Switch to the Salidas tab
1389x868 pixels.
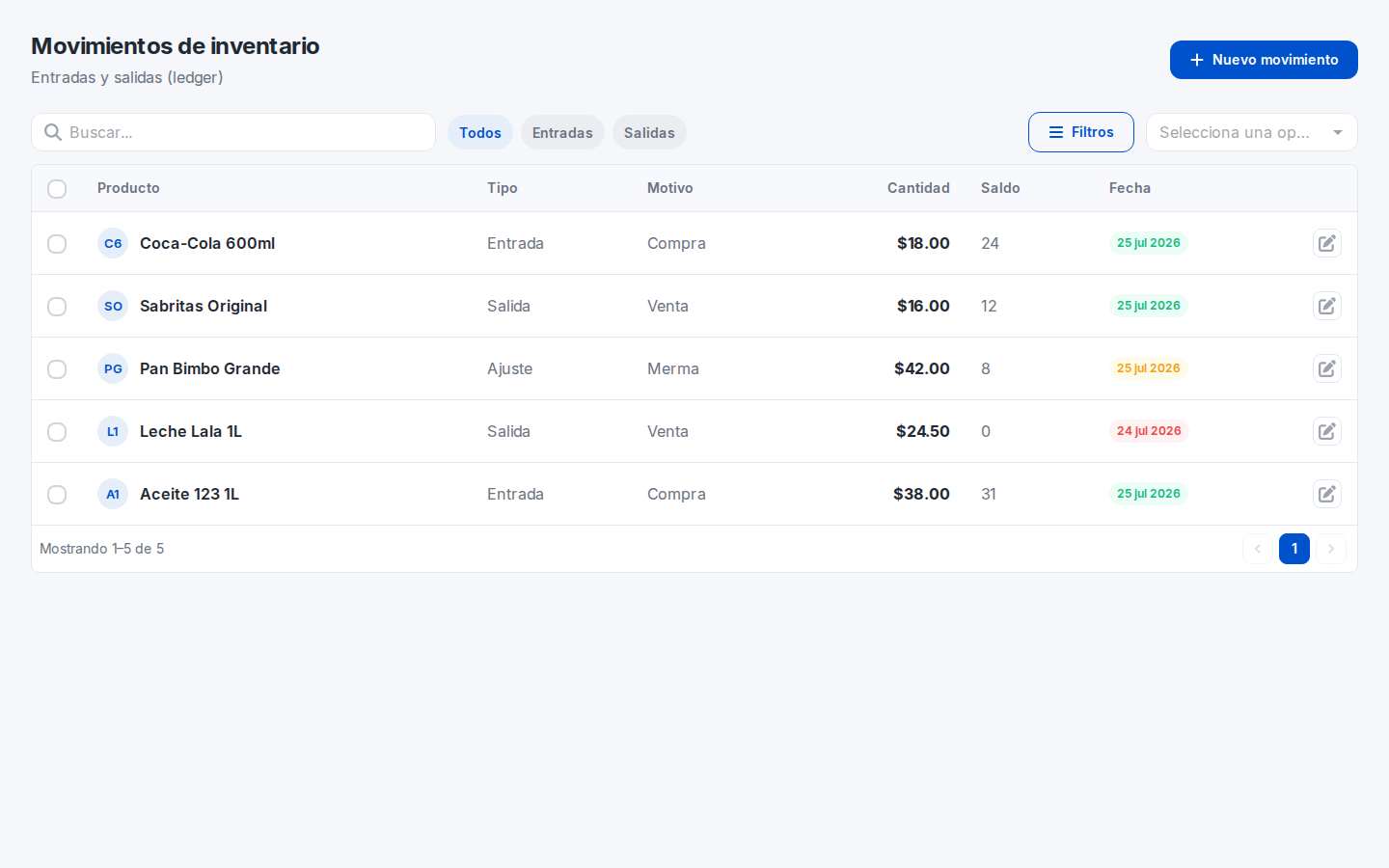[649, 132]
